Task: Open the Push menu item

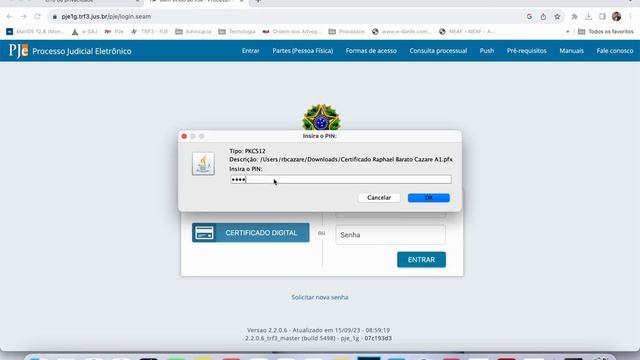Action: click(487, 51)
